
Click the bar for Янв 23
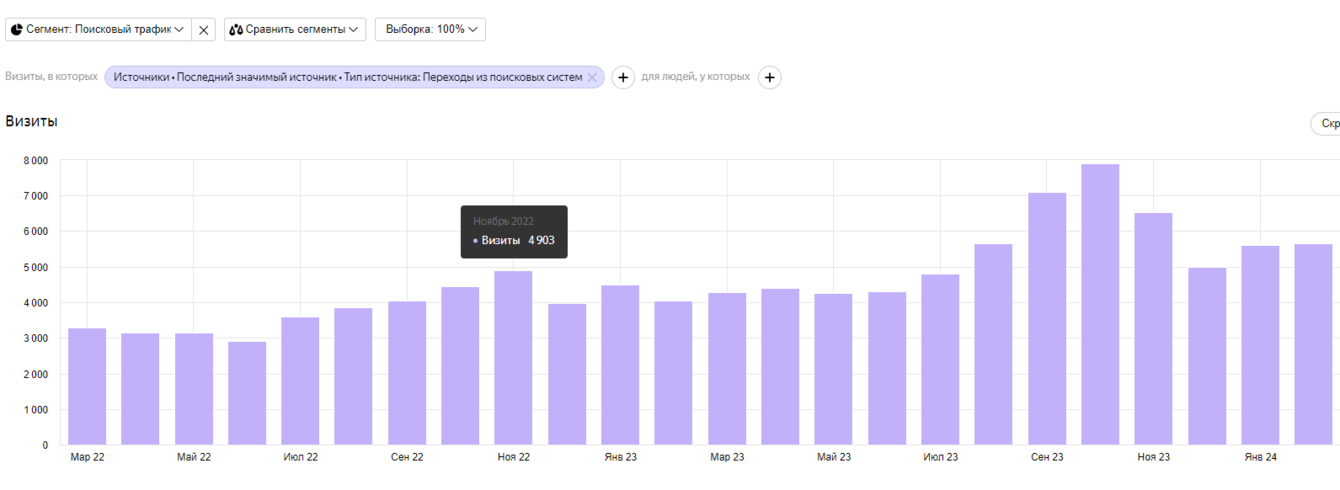pyautogui.click(x=620, y=365)
